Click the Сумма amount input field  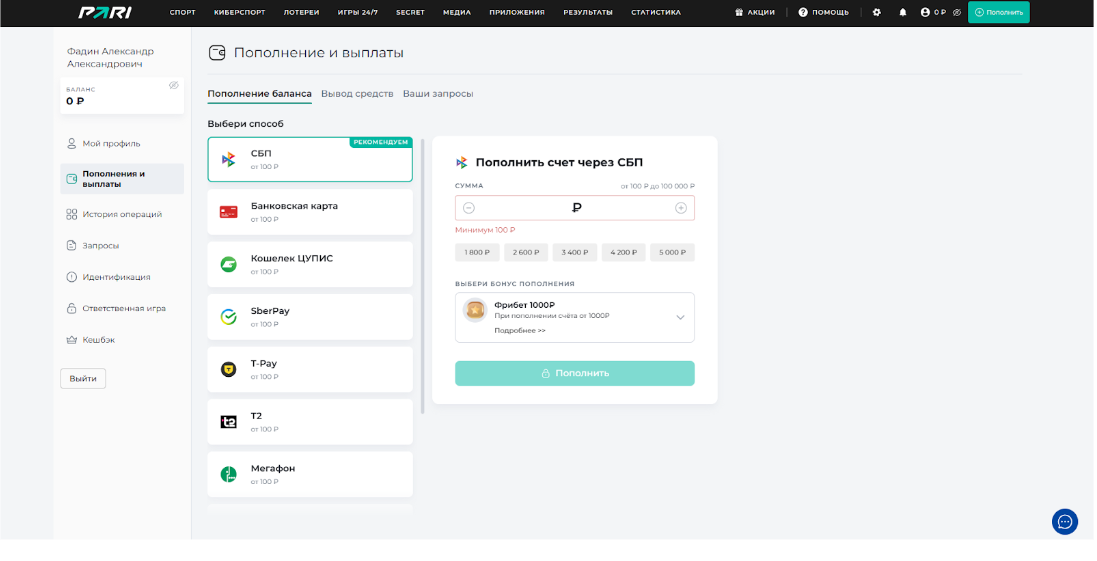tap(575, 208)
